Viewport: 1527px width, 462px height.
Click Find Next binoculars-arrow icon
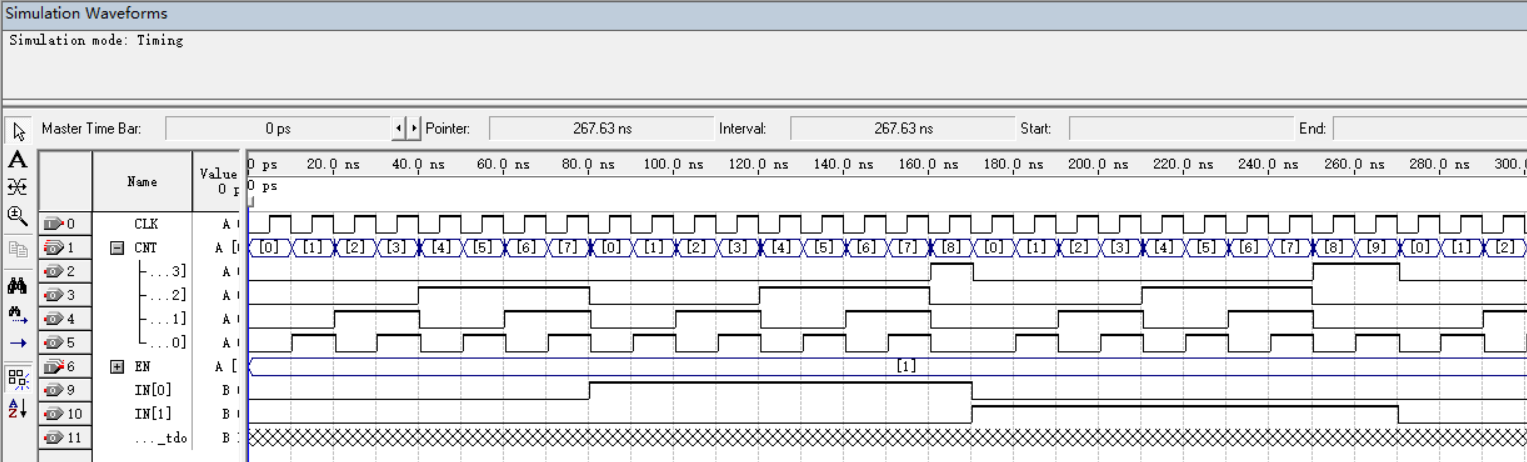(x=17, y=314)
